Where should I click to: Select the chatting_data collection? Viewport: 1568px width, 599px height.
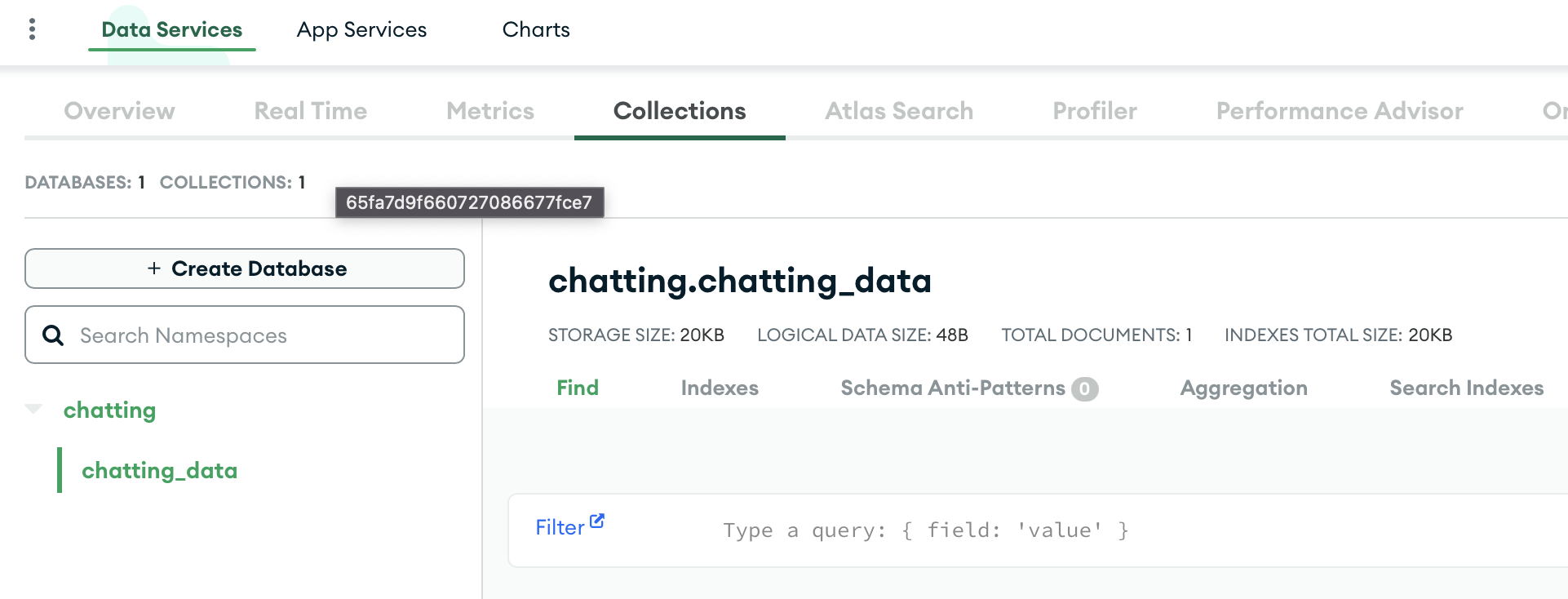[x=159, y=471]
